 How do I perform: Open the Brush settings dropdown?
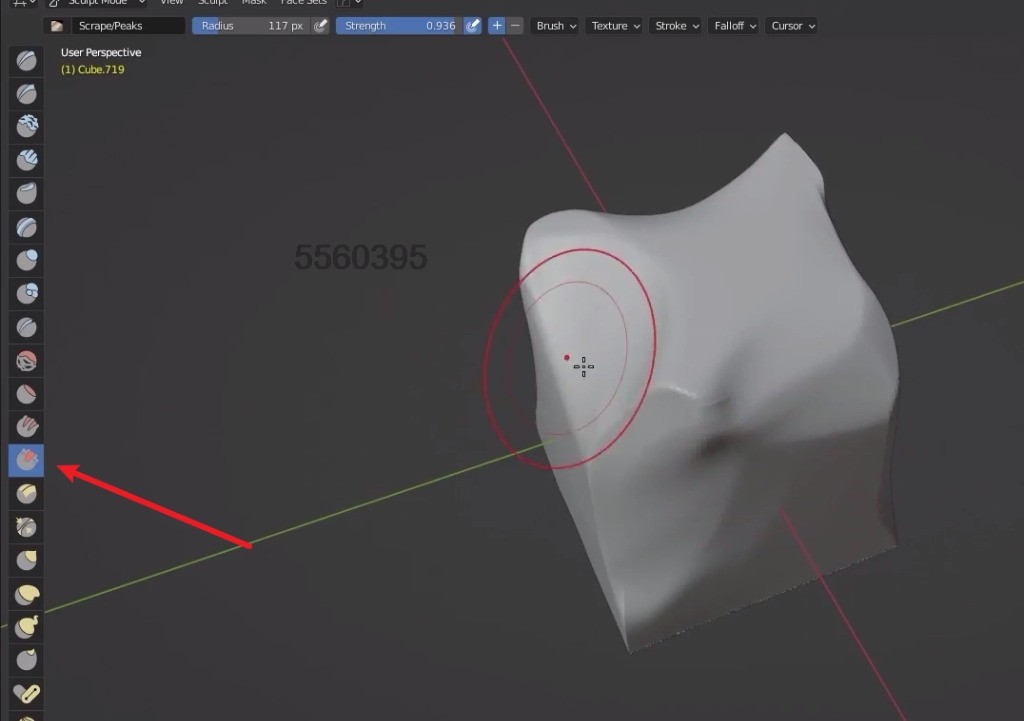[555, 26]
